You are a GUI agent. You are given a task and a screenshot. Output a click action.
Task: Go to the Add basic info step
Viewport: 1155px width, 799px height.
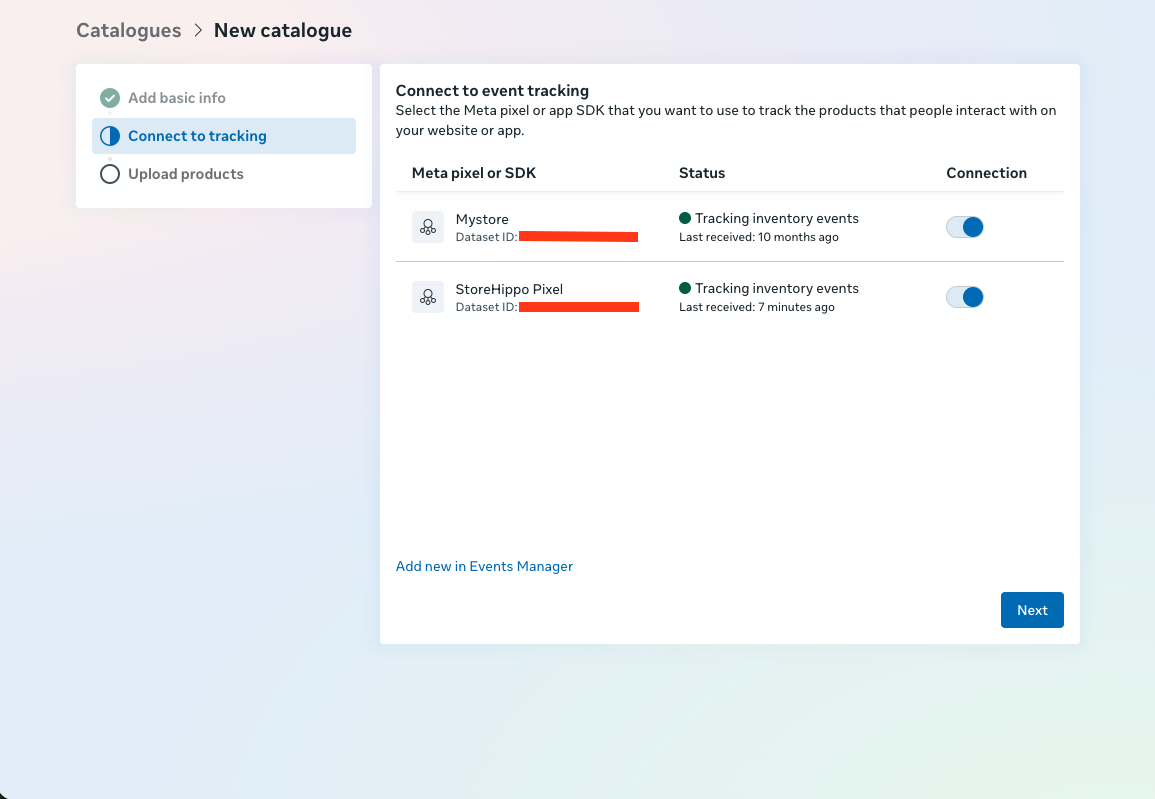176,98
